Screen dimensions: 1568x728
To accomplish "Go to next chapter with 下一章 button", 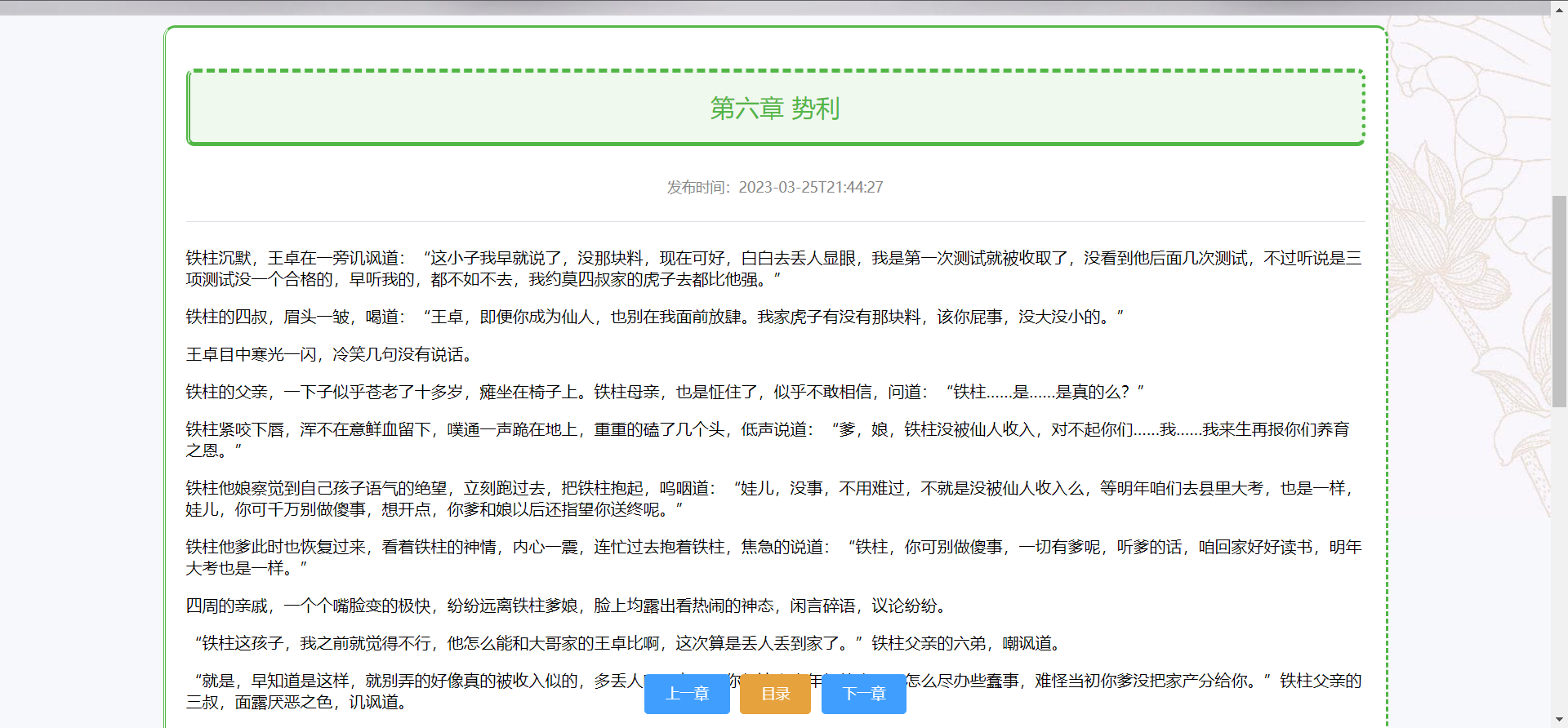I will coord(864,694).
